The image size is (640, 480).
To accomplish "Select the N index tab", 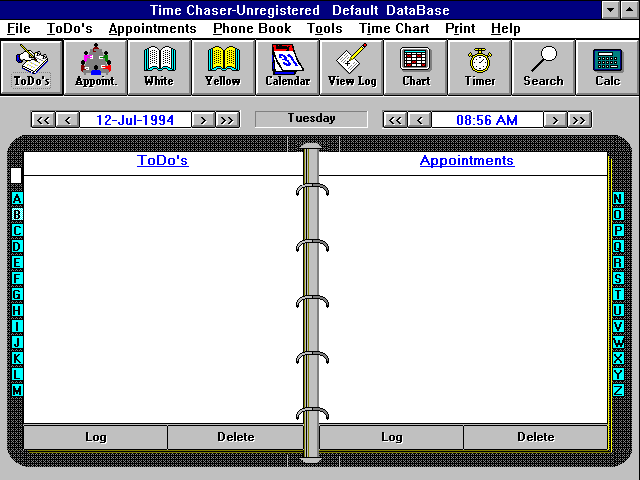I will point(618,199).
